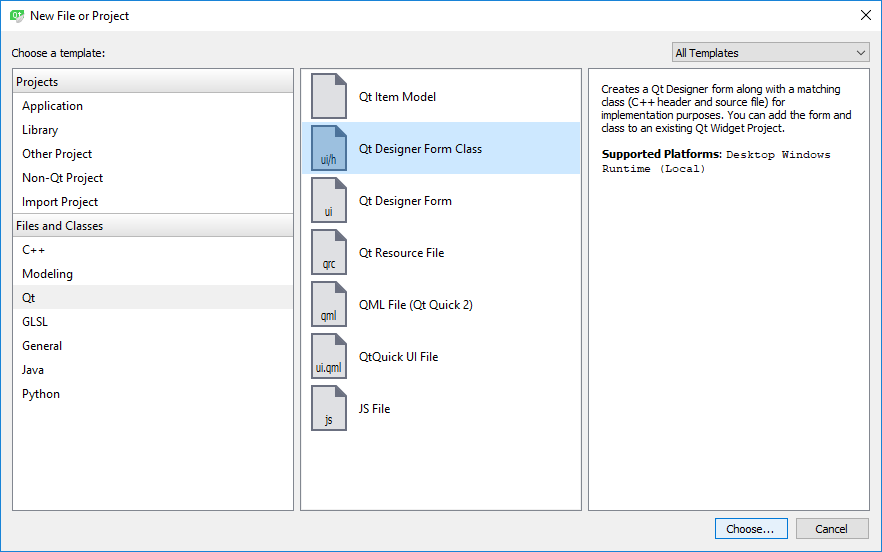
Task: Choose the Library project category
Action: (40, 130)
